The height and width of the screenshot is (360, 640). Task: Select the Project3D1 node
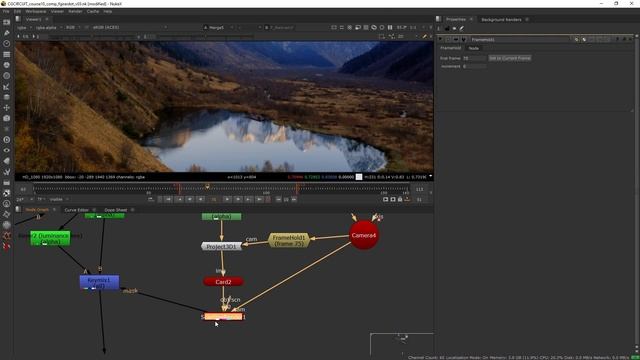(221, 247)
